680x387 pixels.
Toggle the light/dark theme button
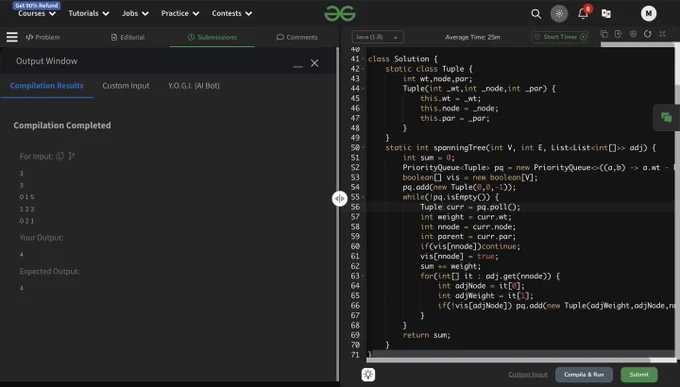coord(559,13)
